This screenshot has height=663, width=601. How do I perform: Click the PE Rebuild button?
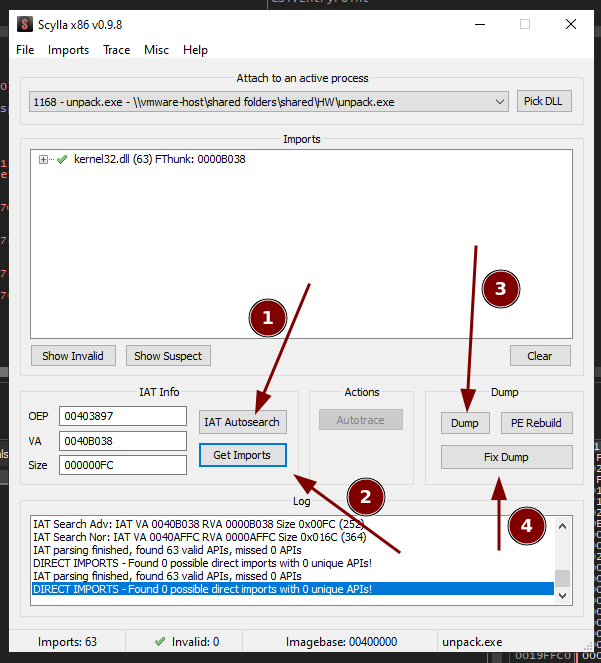(536, 423)
